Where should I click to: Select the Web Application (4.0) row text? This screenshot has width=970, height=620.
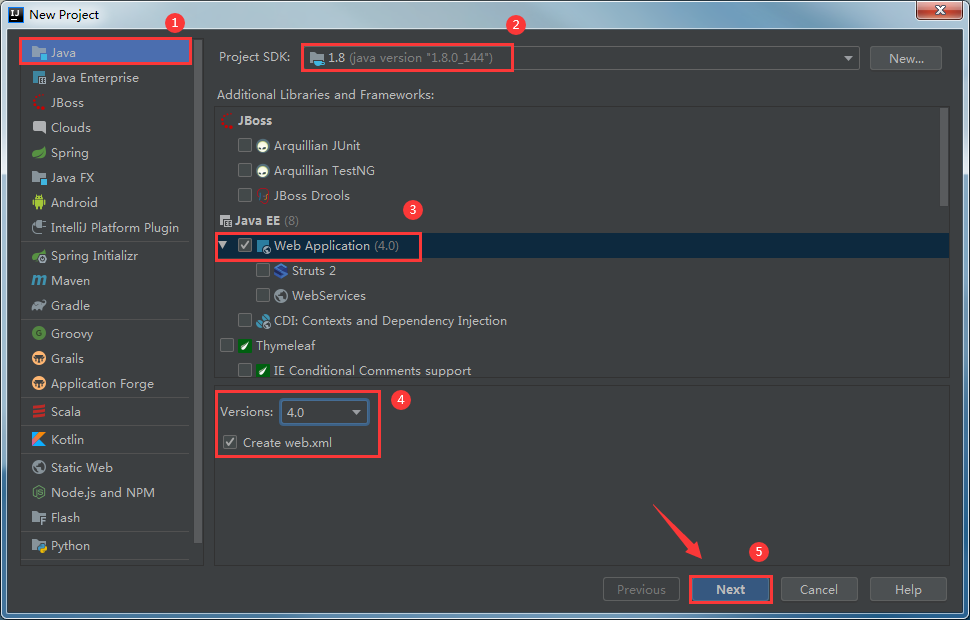coord(337,246)
